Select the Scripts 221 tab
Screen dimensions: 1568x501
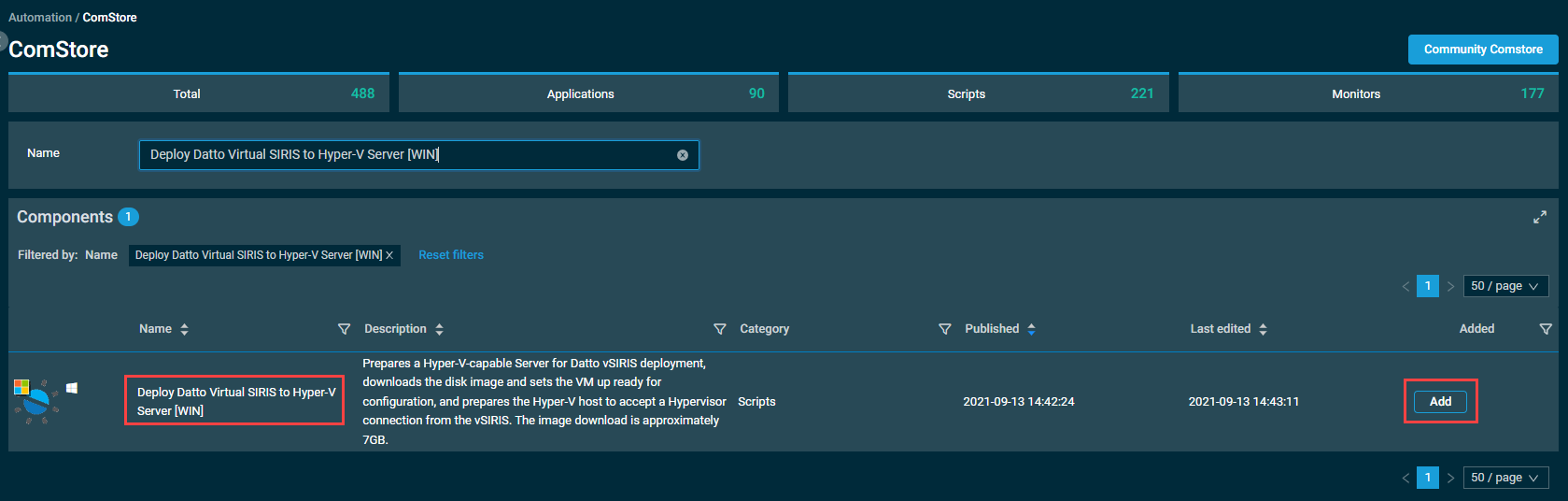979,93
